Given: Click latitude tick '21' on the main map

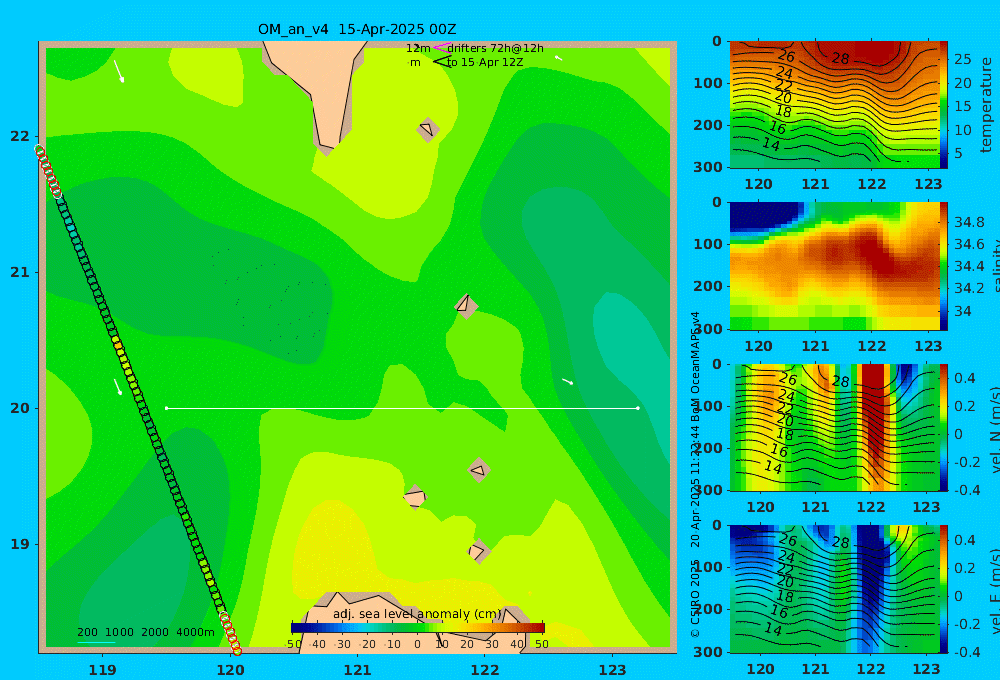Looking at the screenshot, I should coord(20,272).
